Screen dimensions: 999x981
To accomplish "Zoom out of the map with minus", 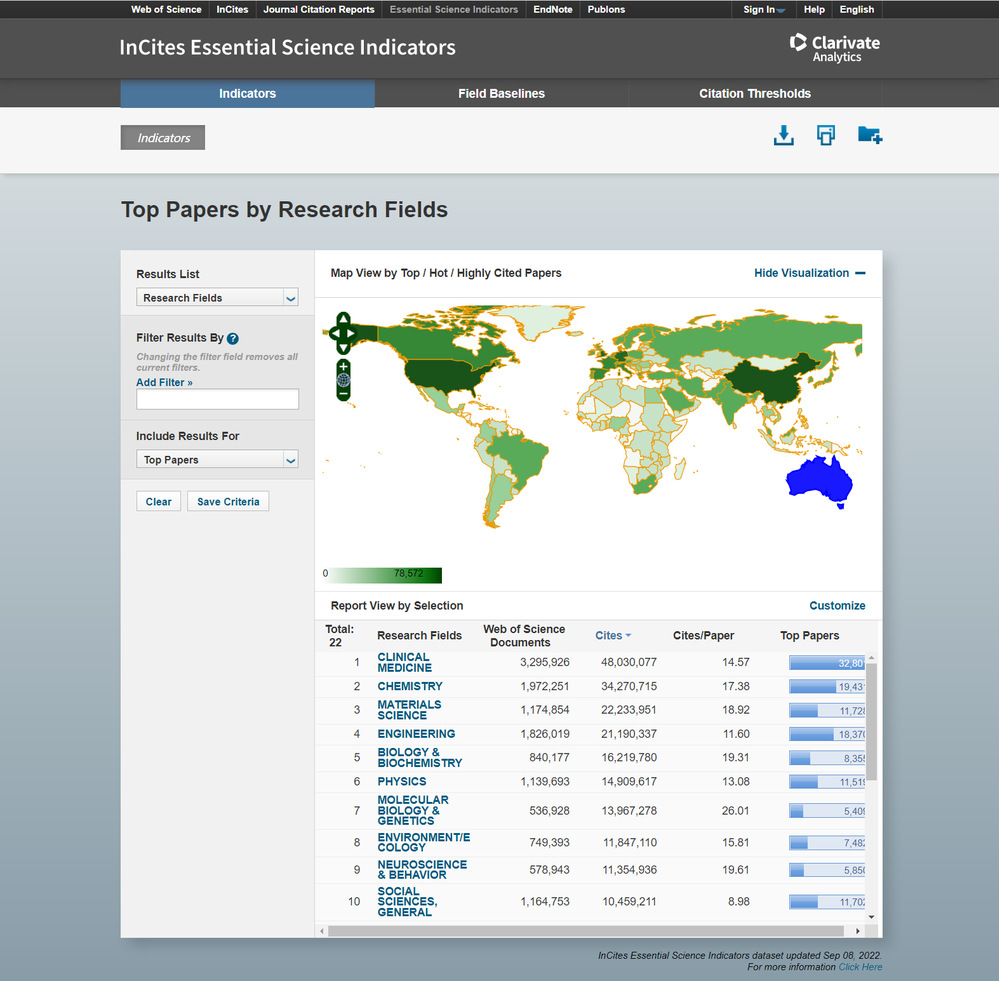I will (x=343, y=394).
